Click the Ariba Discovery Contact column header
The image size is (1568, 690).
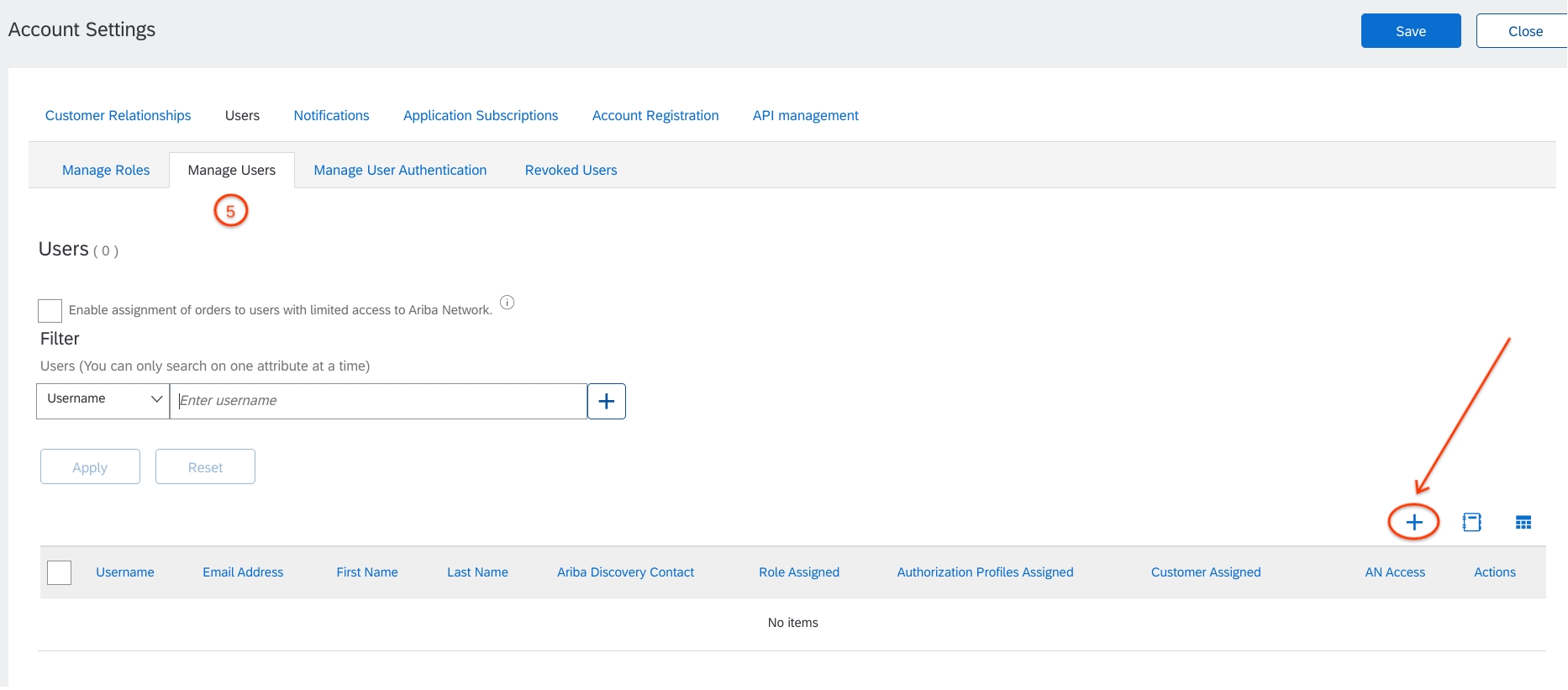(x=625, y=572)
